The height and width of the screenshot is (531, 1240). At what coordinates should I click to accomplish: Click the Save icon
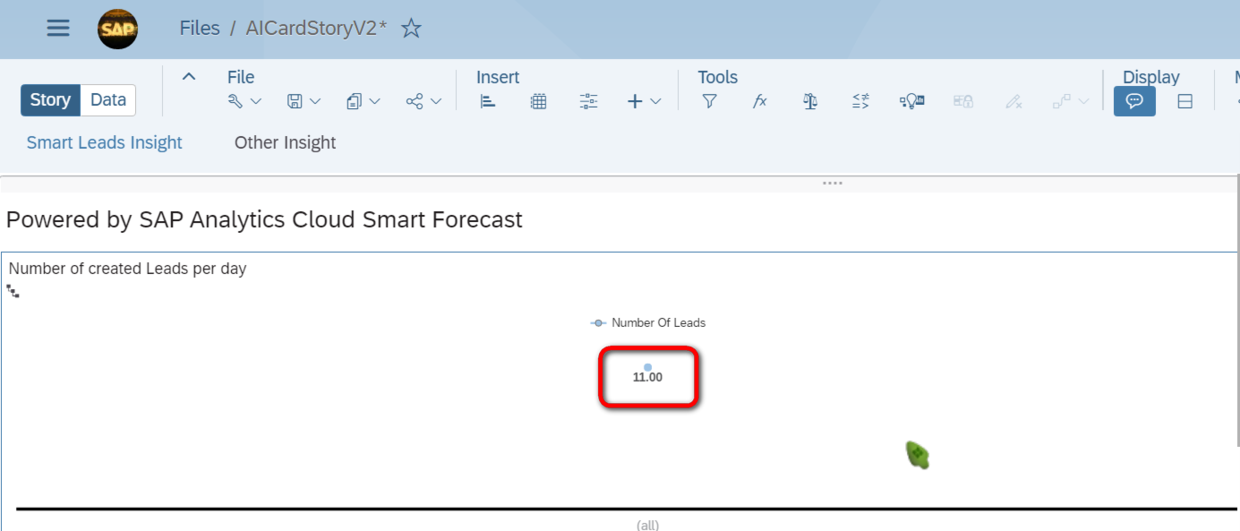[295, 101]
